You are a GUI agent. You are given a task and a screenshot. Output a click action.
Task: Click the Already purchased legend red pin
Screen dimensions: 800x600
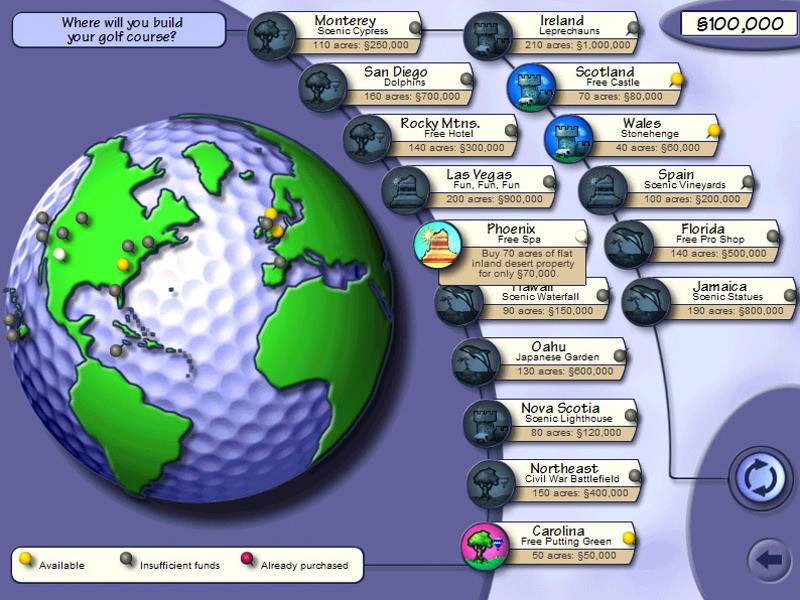point(247,559)
